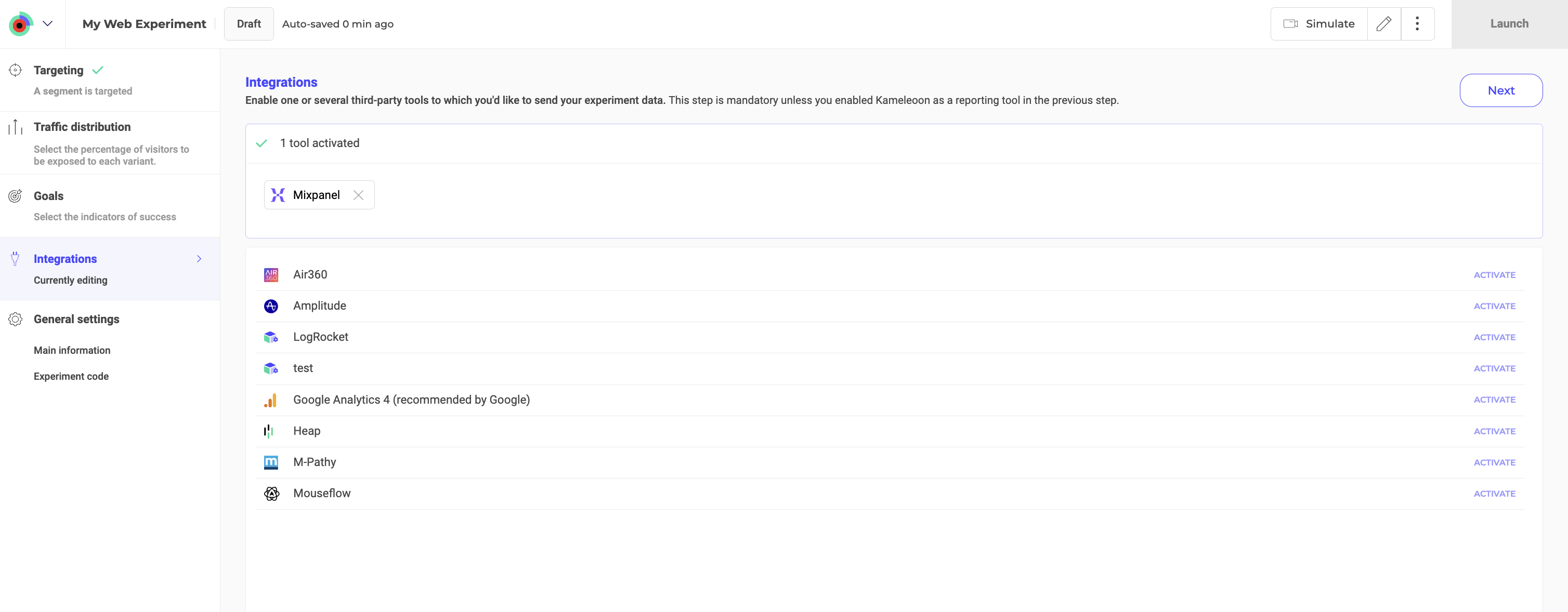Click the Kameleoon logo icon
The image size is (1568, 612).
20,24
